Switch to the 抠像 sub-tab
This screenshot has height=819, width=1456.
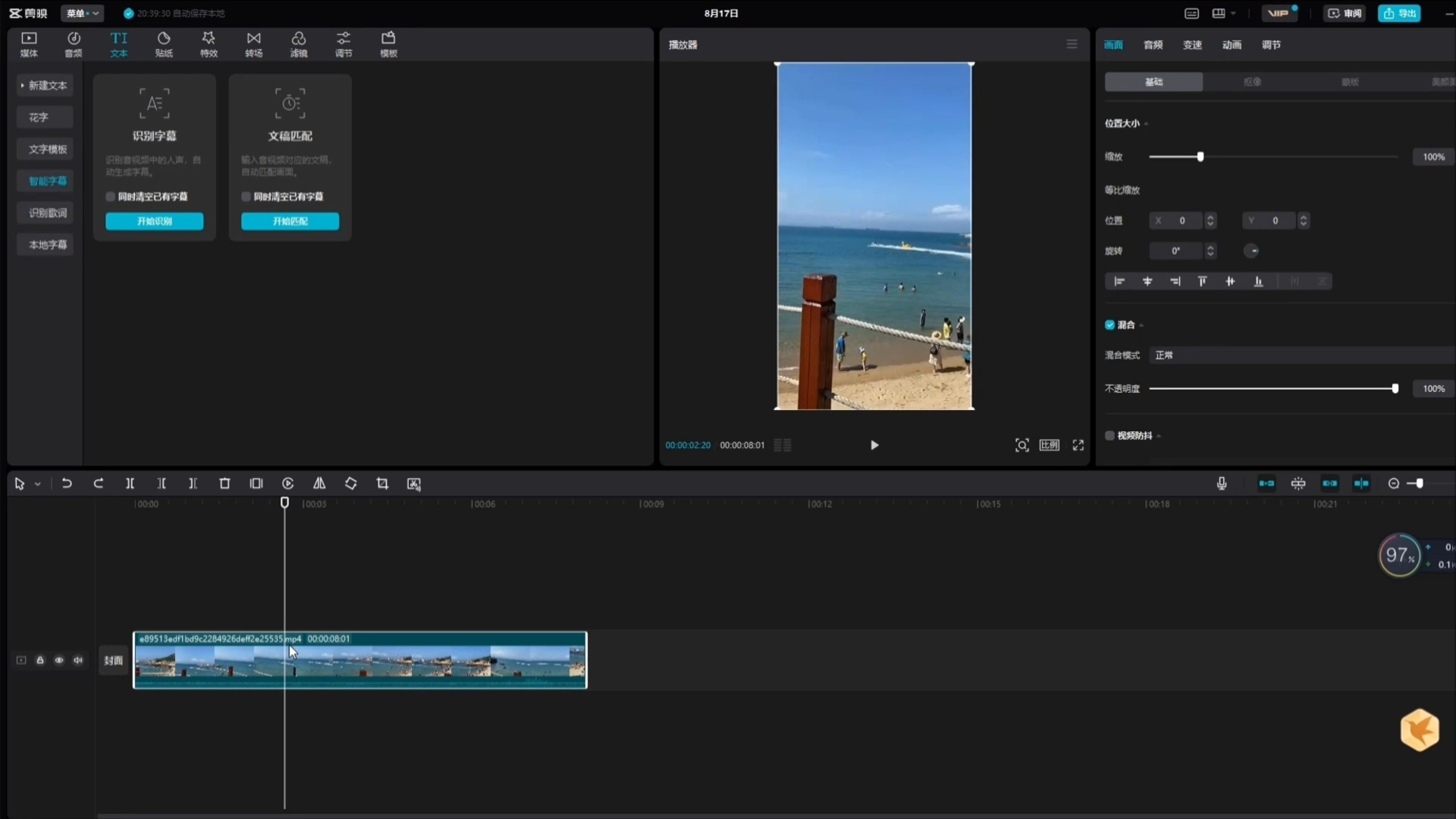pyautogui.click(x=1252, y=82)
